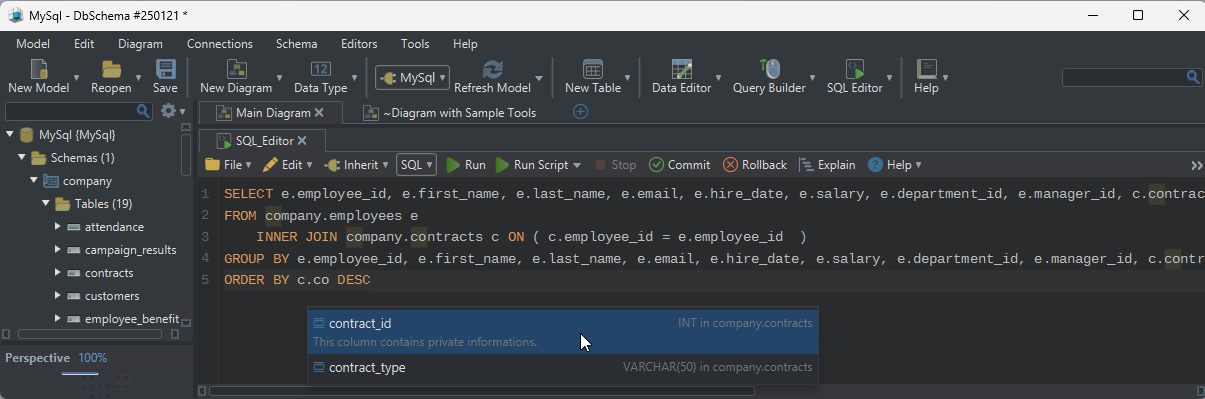Close the SQL_Editor tab

[x=302, y=140]
